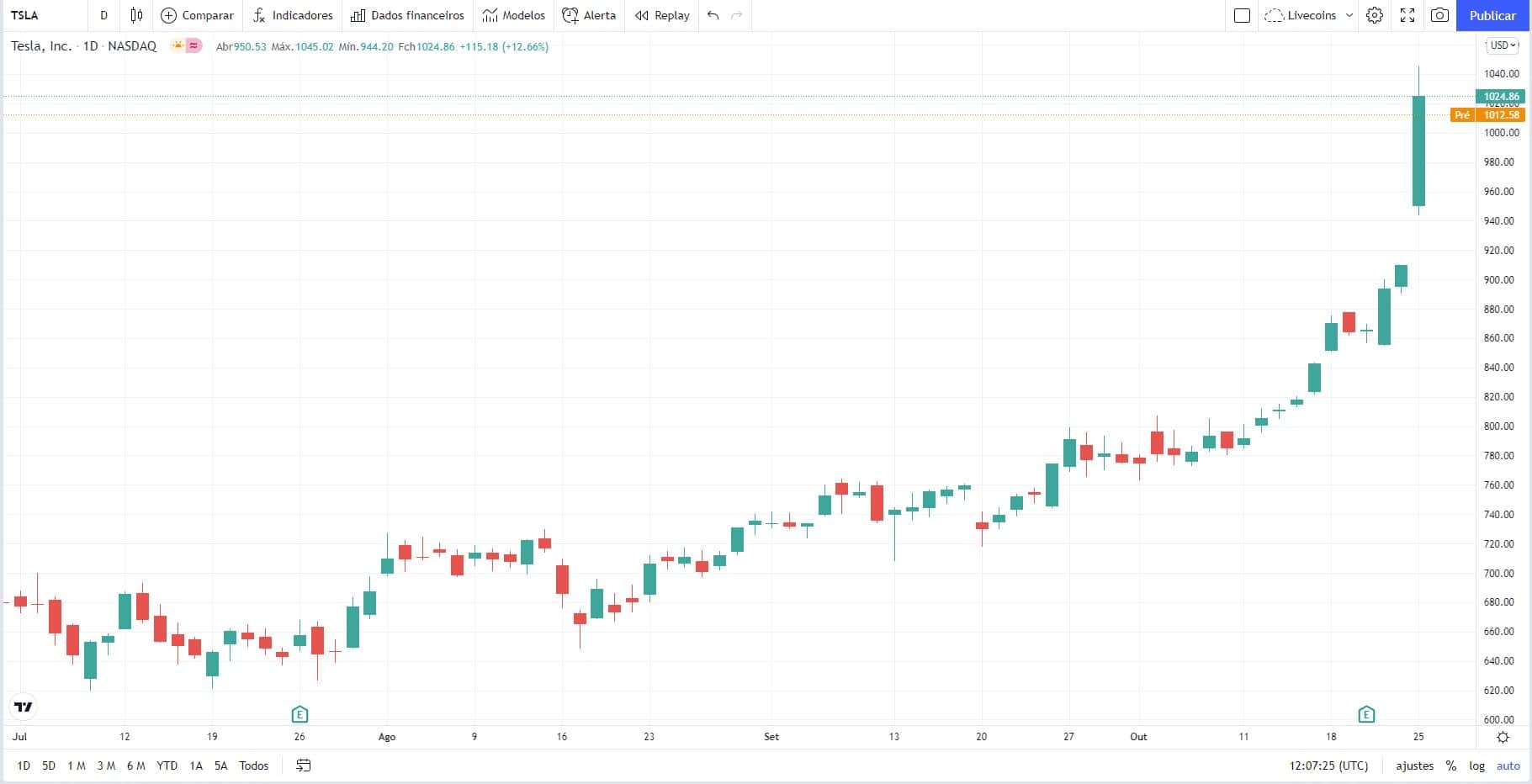
Task: Click the pink approximately-equal data icon
Action: [194, 45]
